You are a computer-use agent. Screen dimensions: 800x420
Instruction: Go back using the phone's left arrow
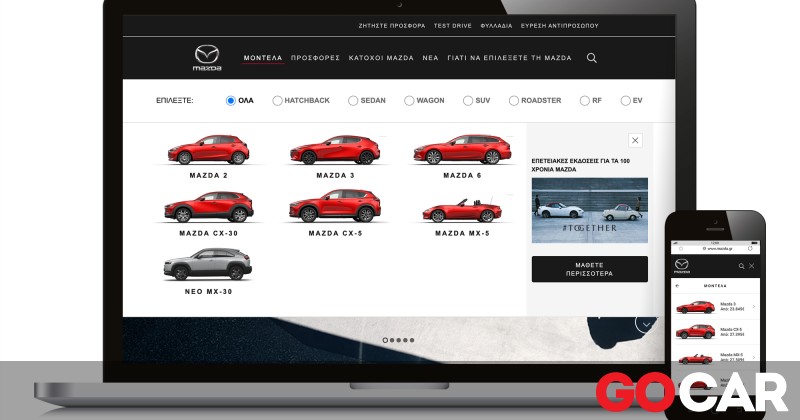click(x=677, y=285)
